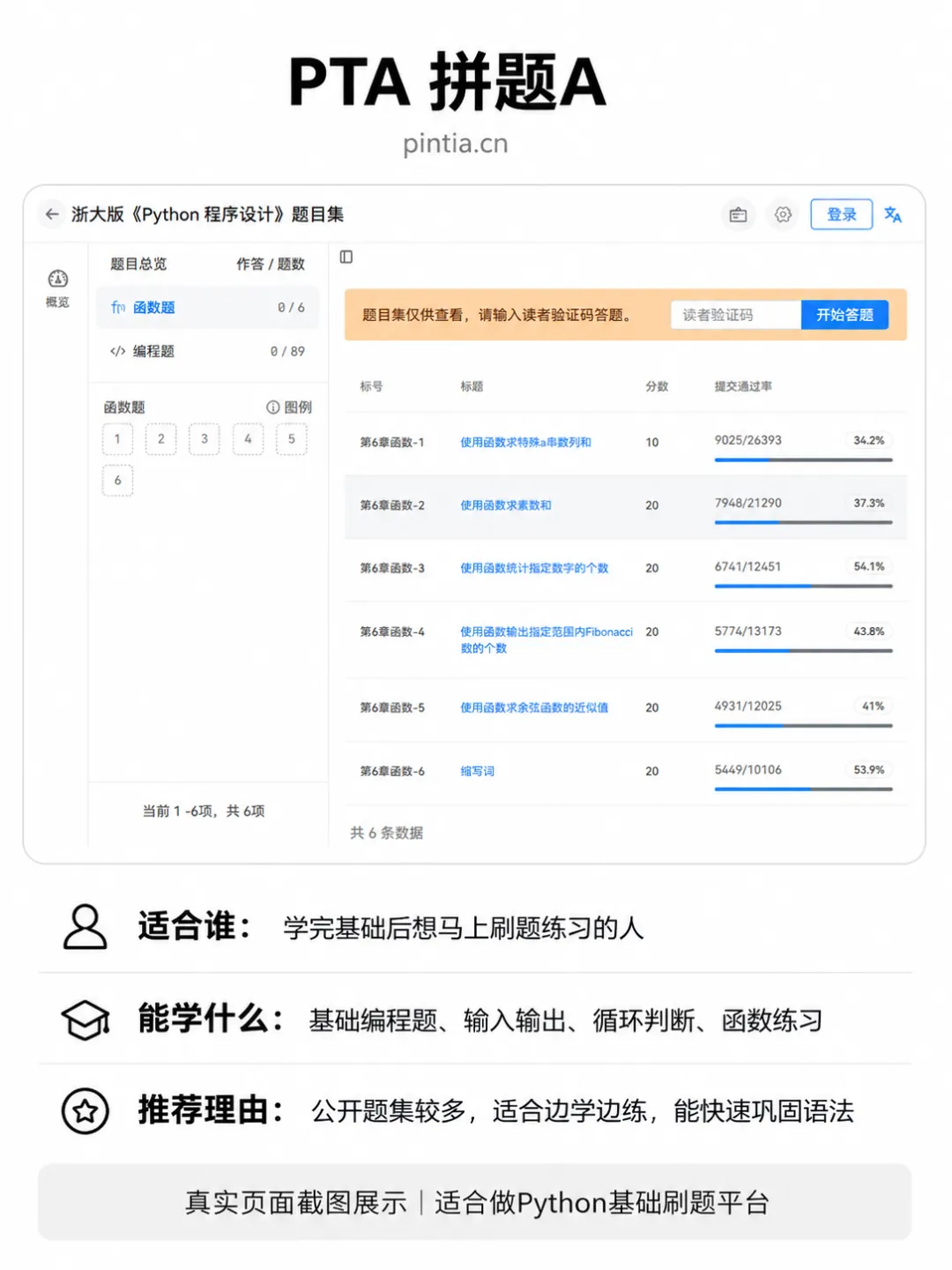Click the language translate icon
Image resolution: width=952 pixels, height=1270 pixels.
tap(893, 214)
